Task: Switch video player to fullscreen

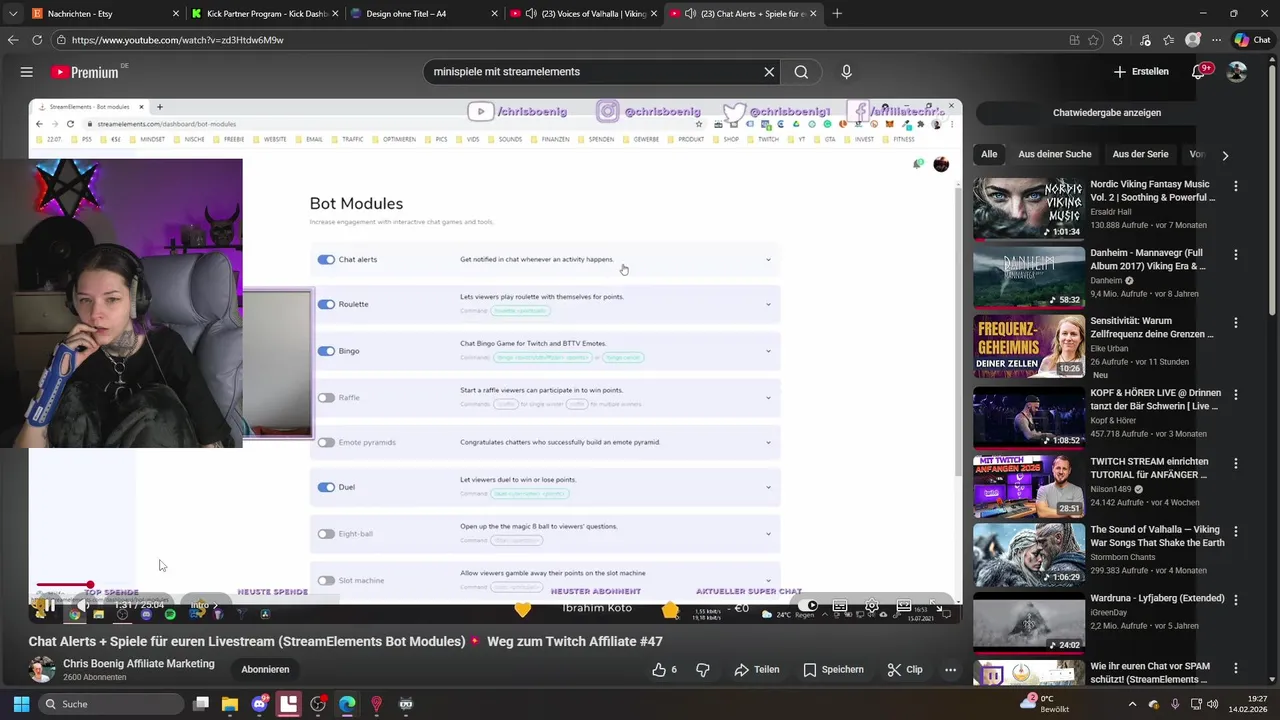Action: coord(936,606)
